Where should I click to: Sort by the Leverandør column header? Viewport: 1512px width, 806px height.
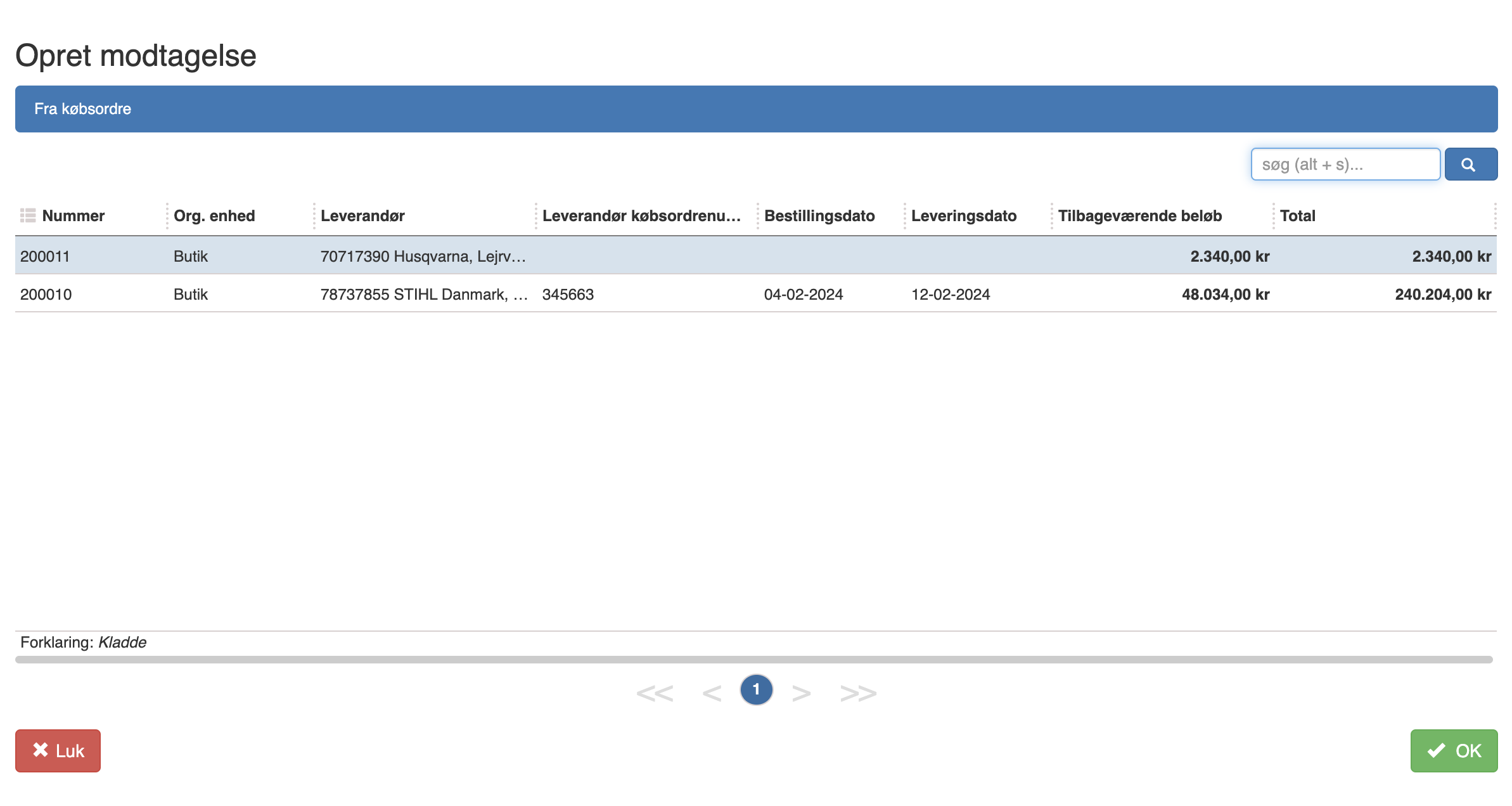[362, 216]
